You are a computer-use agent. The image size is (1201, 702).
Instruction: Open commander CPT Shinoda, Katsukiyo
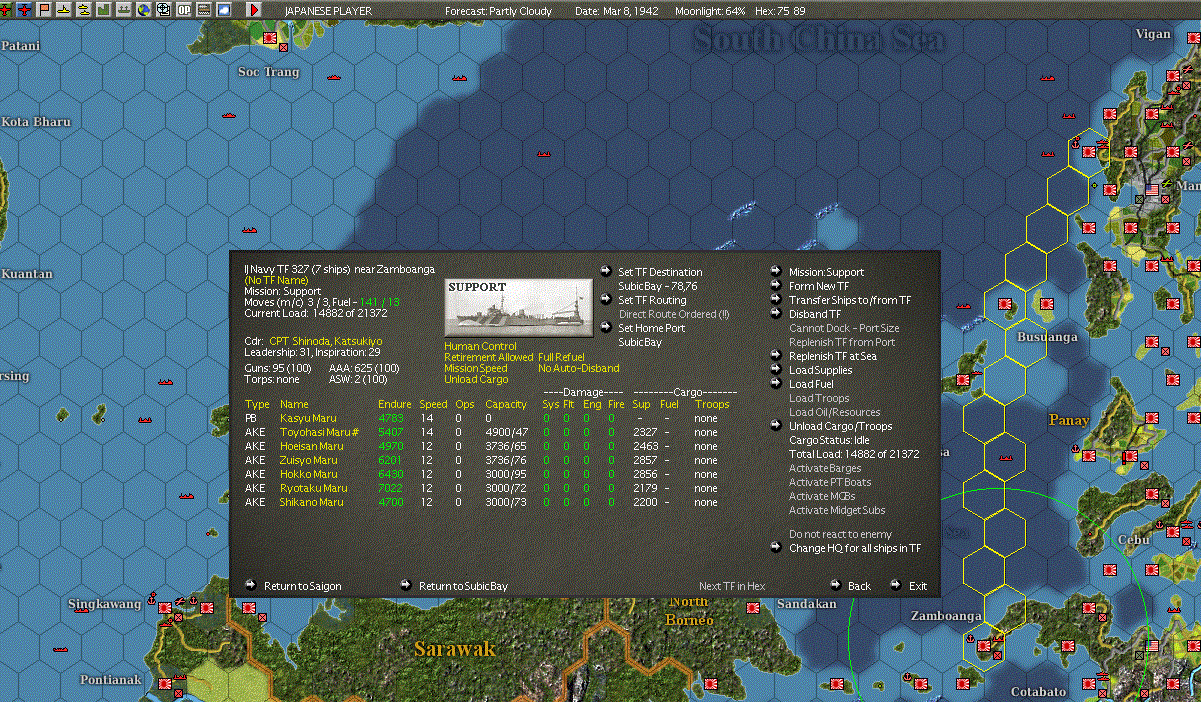click(325, 341)
